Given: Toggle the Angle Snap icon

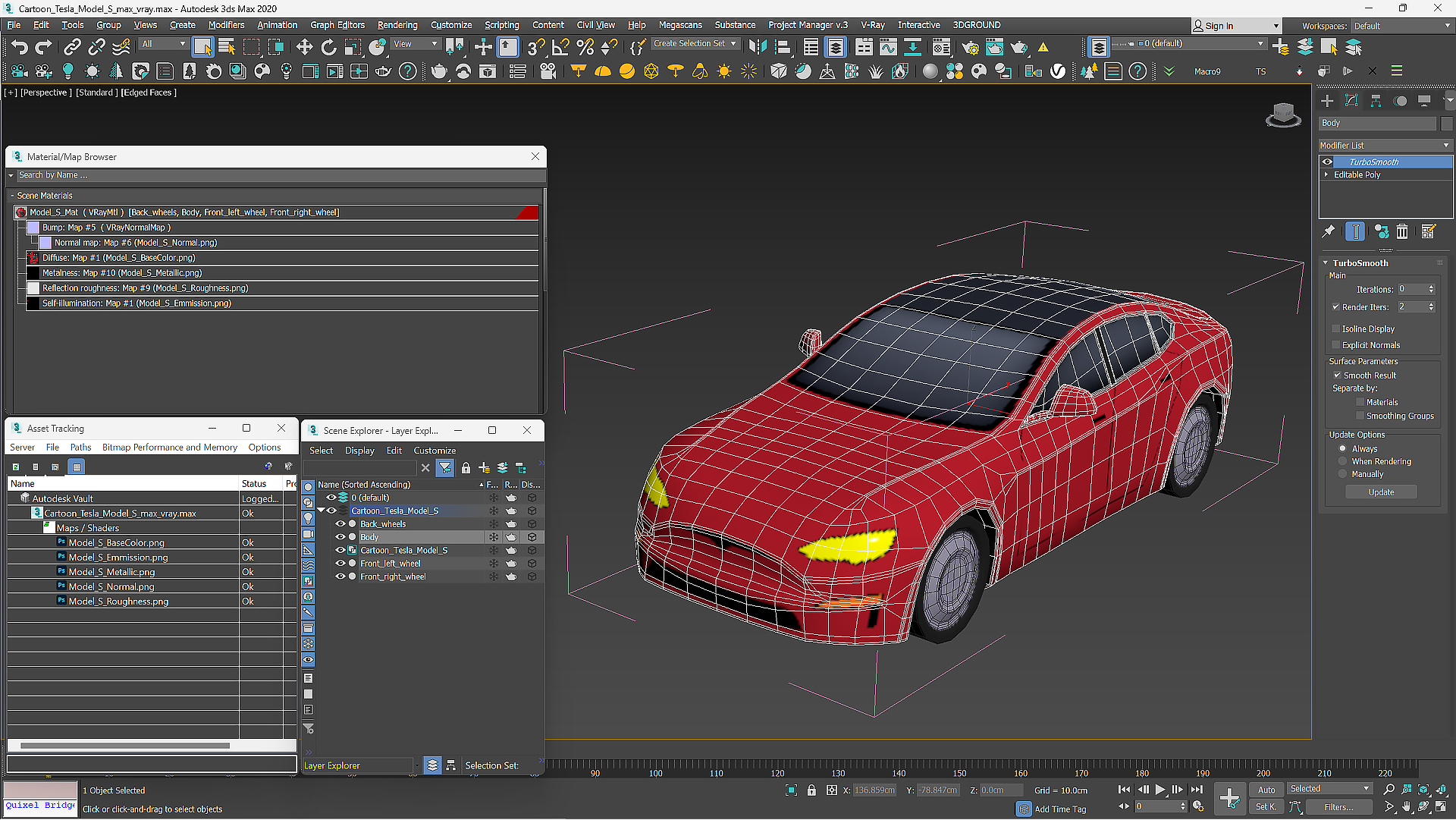Looking at the screenshot, I should coord(560,47).
